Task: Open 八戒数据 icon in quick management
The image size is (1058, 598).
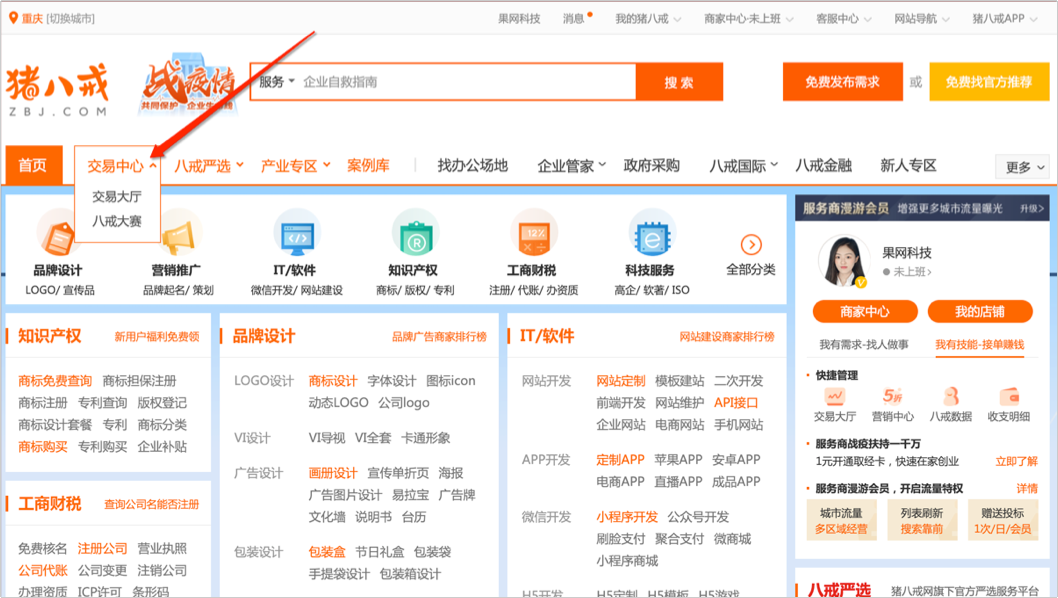Action: pos(951,396)
